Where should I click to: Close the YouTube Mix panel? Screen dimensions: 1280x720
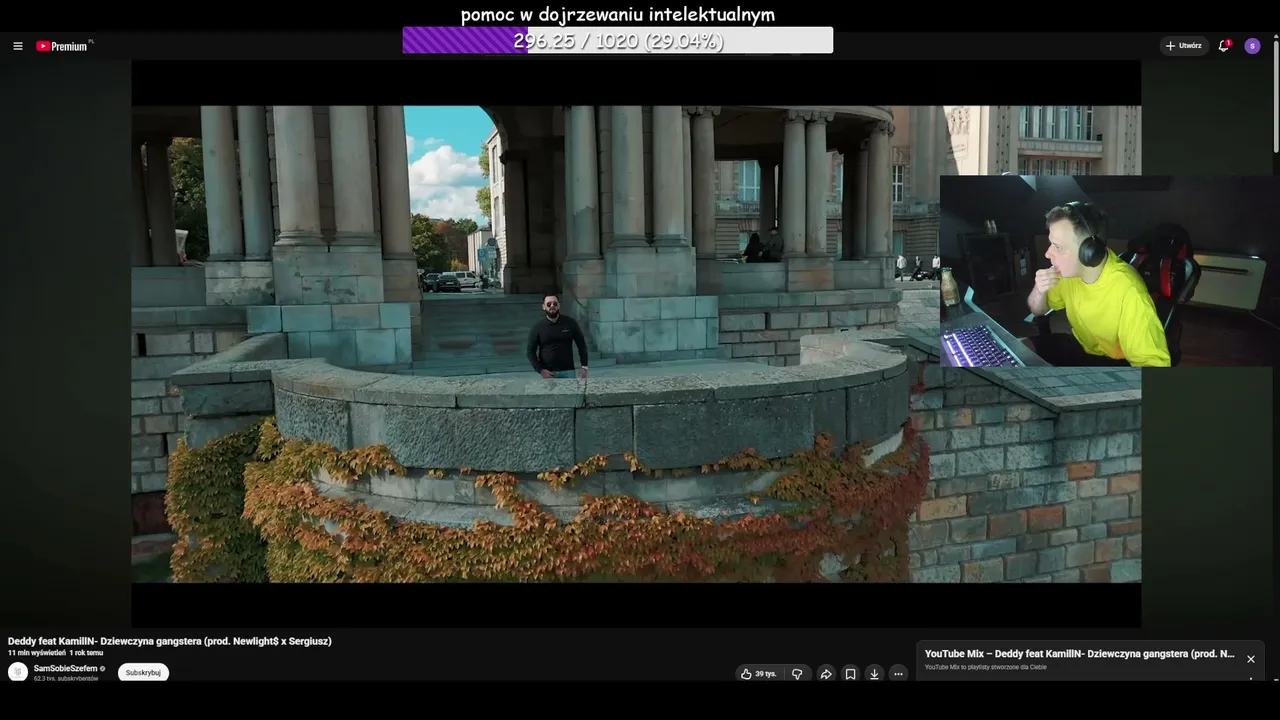click(x=1250, y=659)
